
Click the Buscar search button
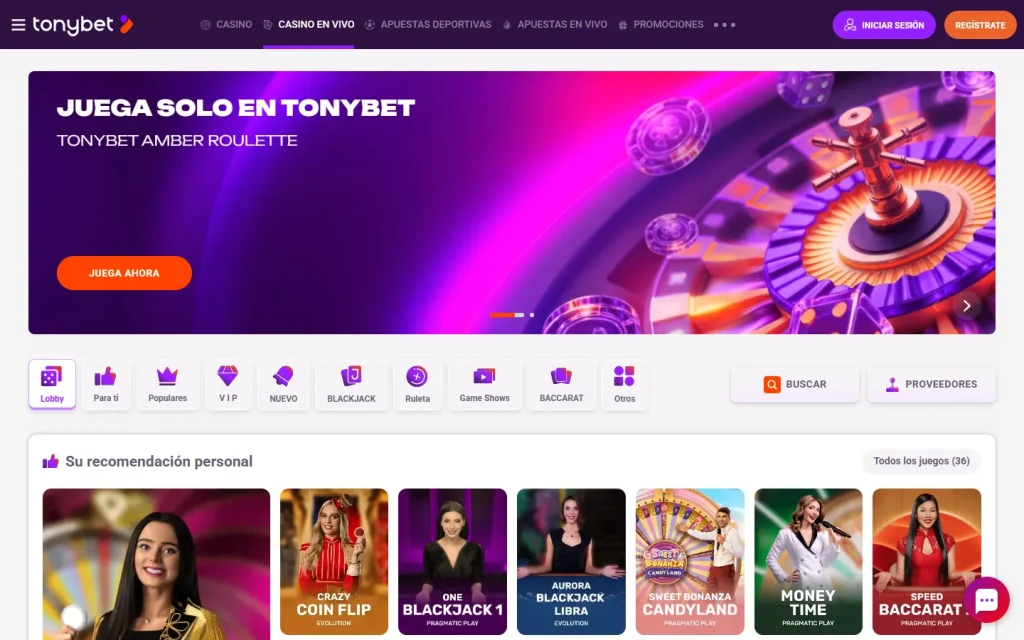[x=795, y=384]
